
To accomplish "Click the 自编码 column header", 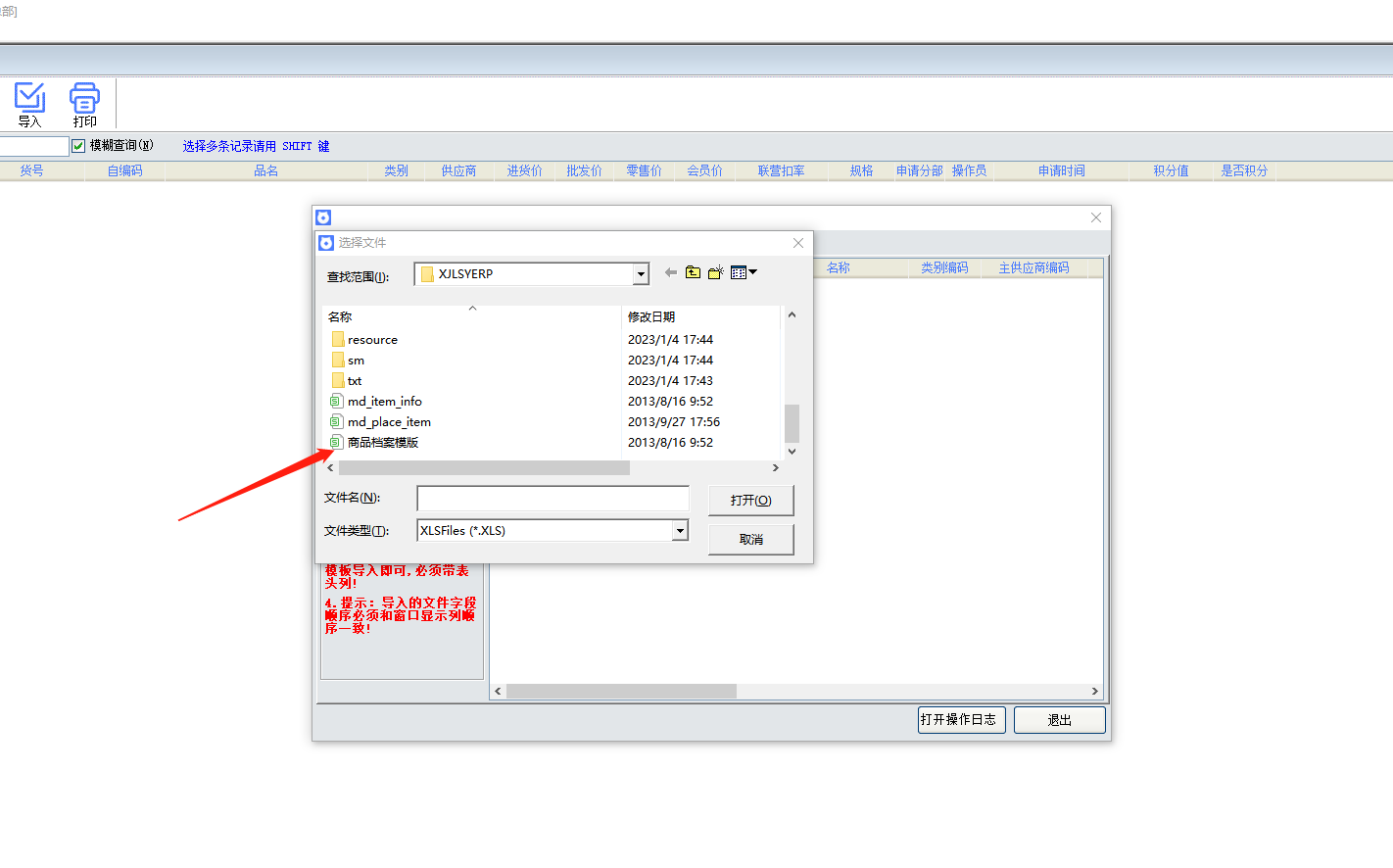I will pos(124,170).
